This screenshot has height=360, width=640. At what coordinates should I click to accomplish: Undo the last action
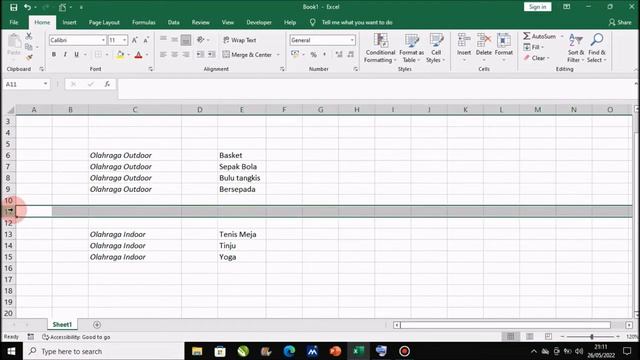click(x=27, y=7)
